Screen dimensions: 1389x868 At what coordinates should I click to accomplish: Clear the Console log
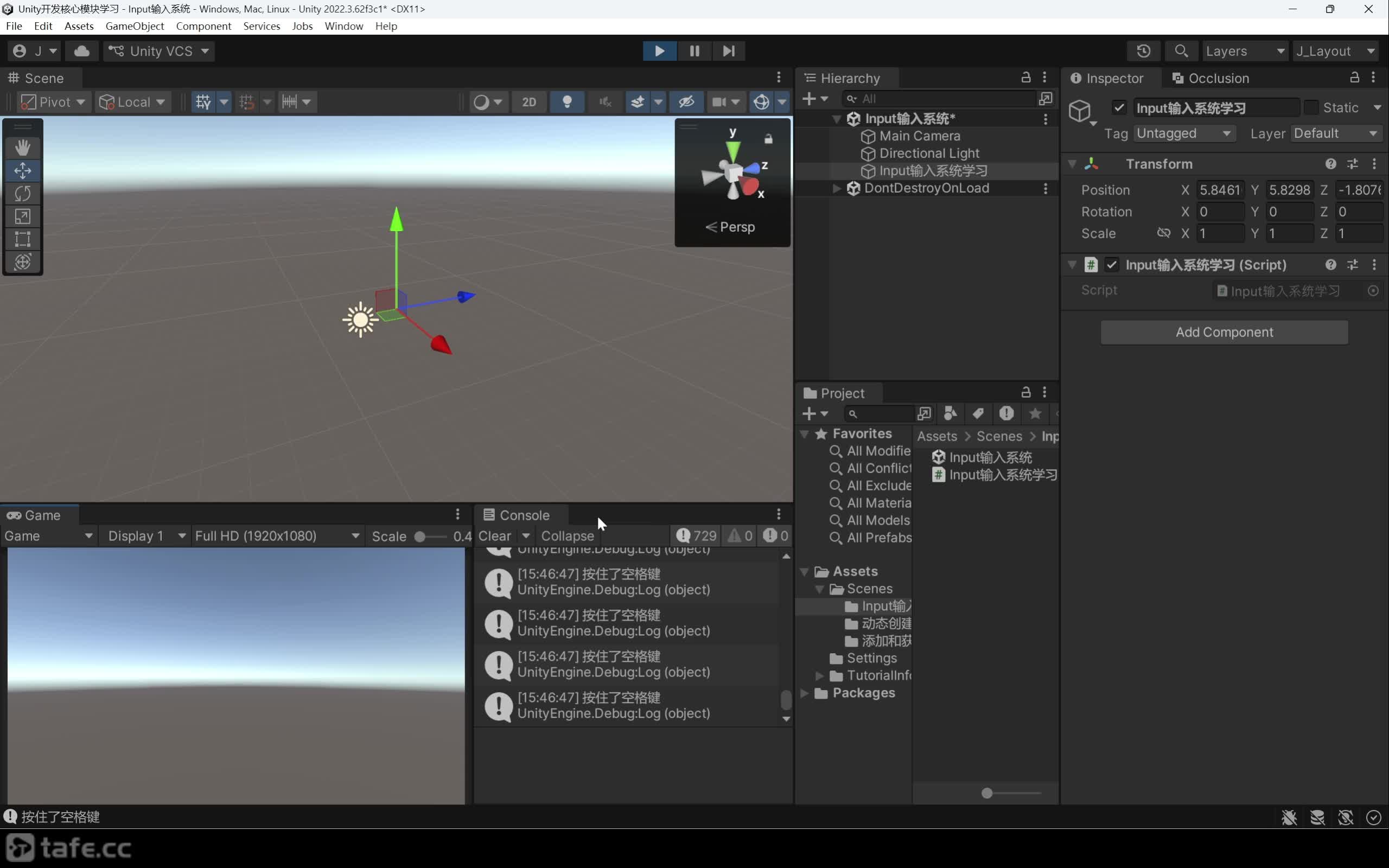pyautogui.click(x=494, y=535)
